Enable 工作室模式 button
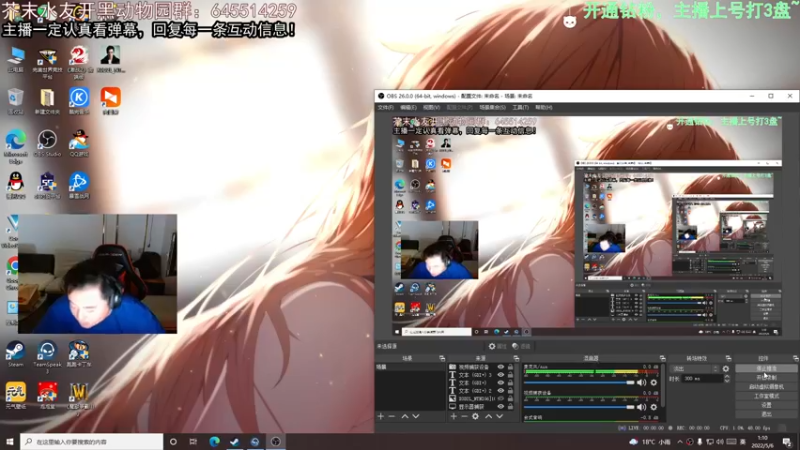Screen dimensions: 800x450 766,396
